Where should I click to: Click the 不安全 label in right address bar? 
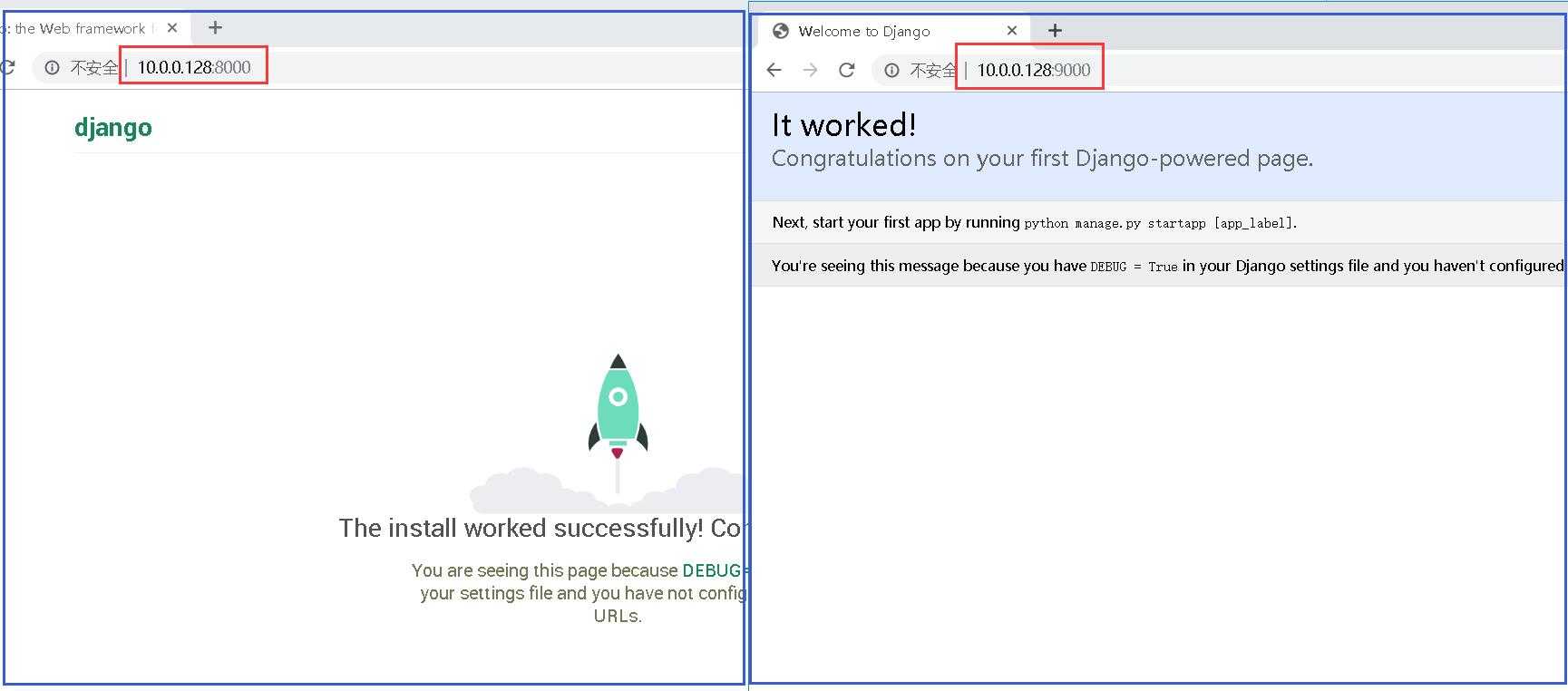933,70
